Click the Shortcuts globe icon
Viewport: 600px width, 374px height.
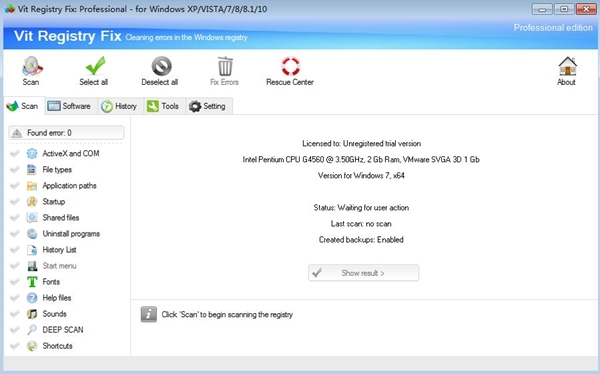click(x=32, y=346)
